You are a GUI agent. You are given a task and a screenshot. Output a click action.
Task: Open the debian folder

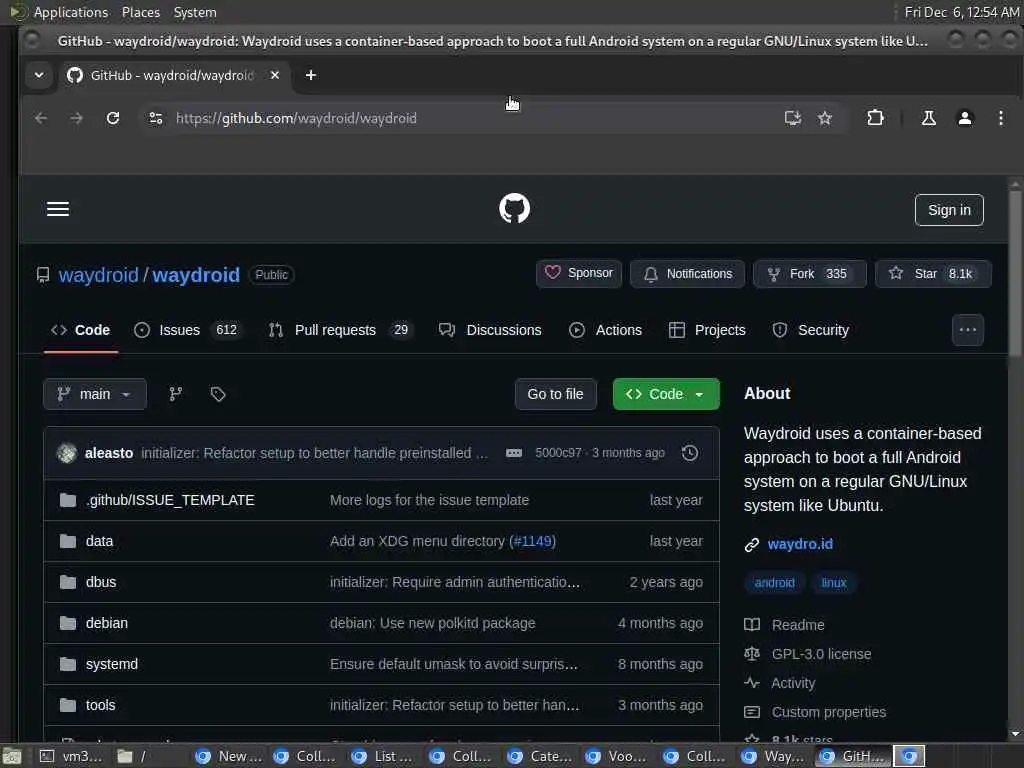pyautogui.click(x=106, y=624)
